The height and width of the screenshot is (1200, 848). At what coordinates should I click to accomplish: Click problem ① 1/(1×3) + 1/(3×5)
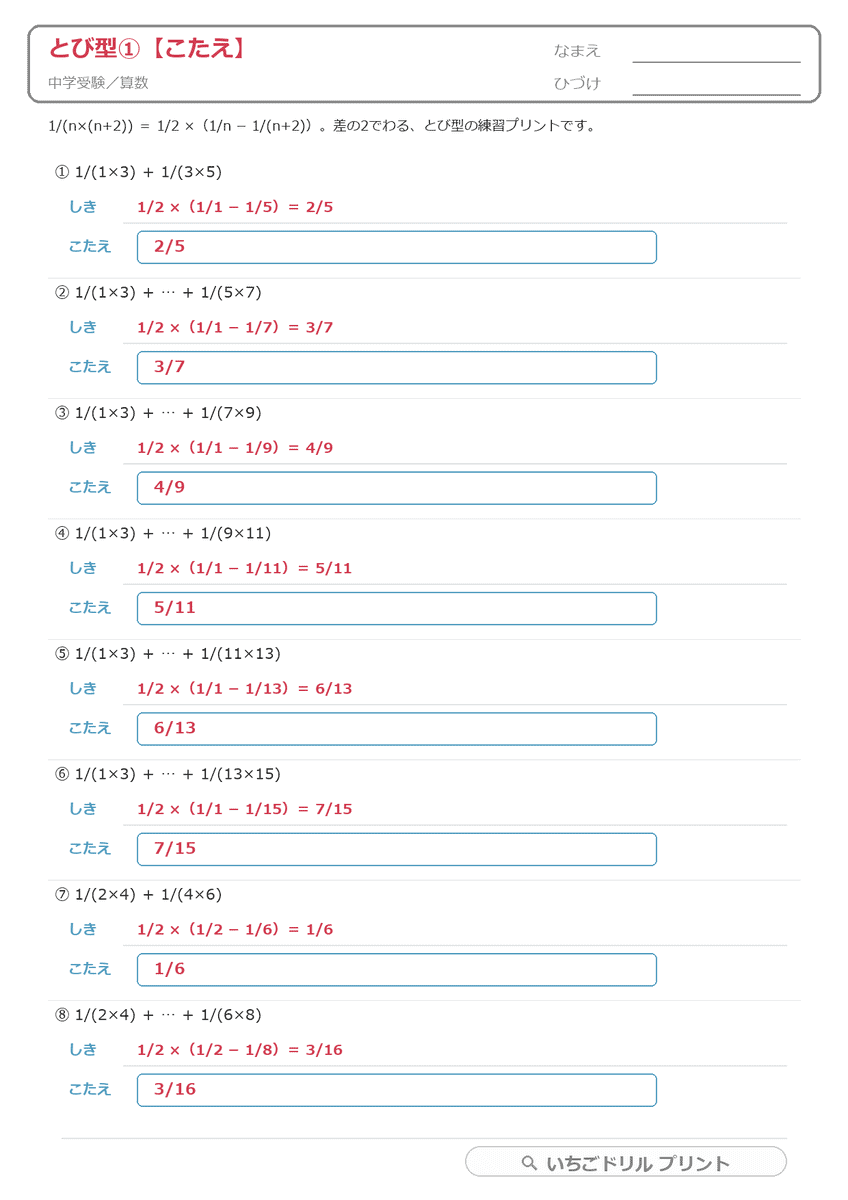pos(139,172)
